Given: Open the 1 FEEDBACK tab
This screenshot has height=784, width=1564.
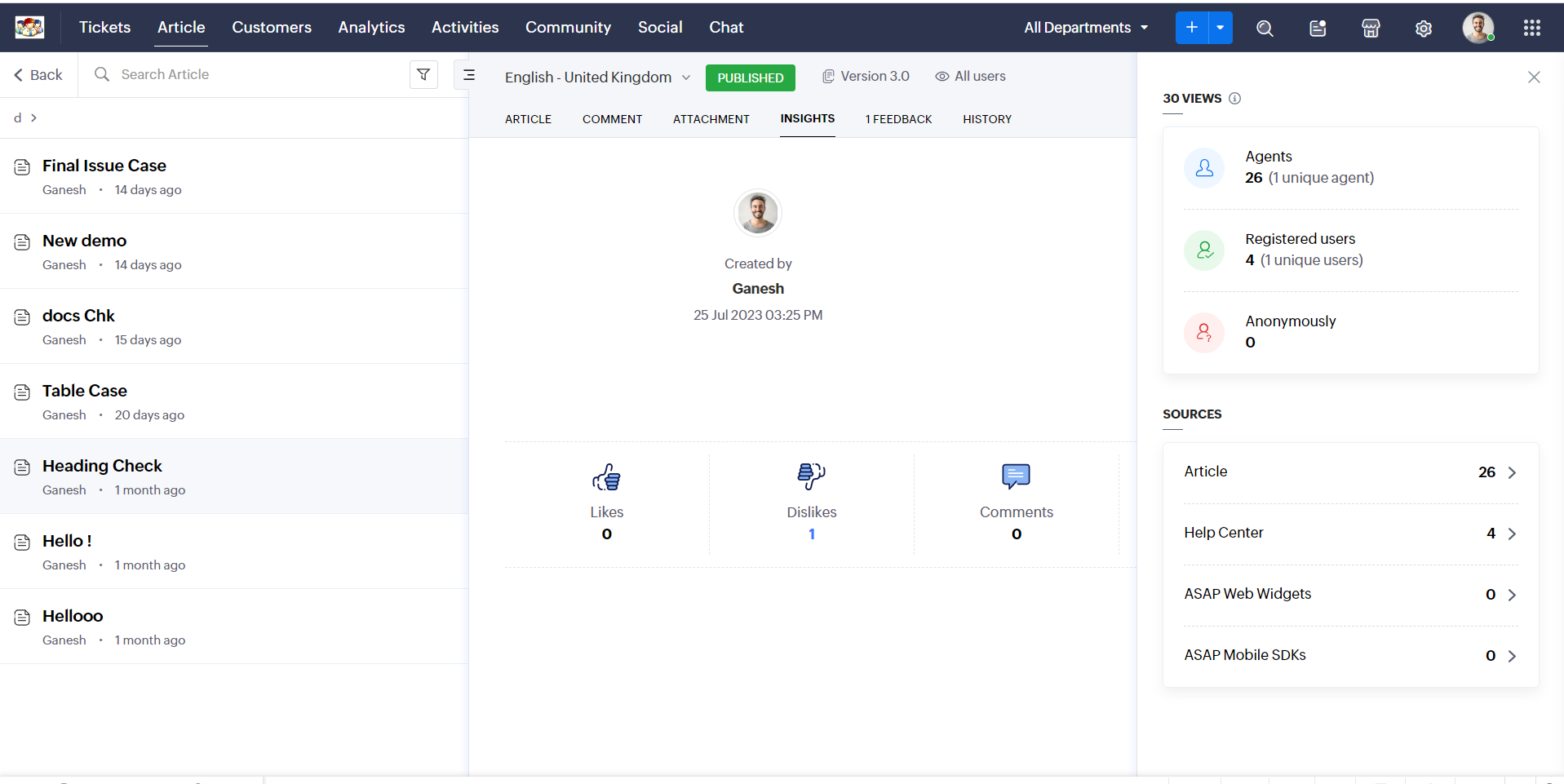Looking at the screenshot, I should point(898,119).
